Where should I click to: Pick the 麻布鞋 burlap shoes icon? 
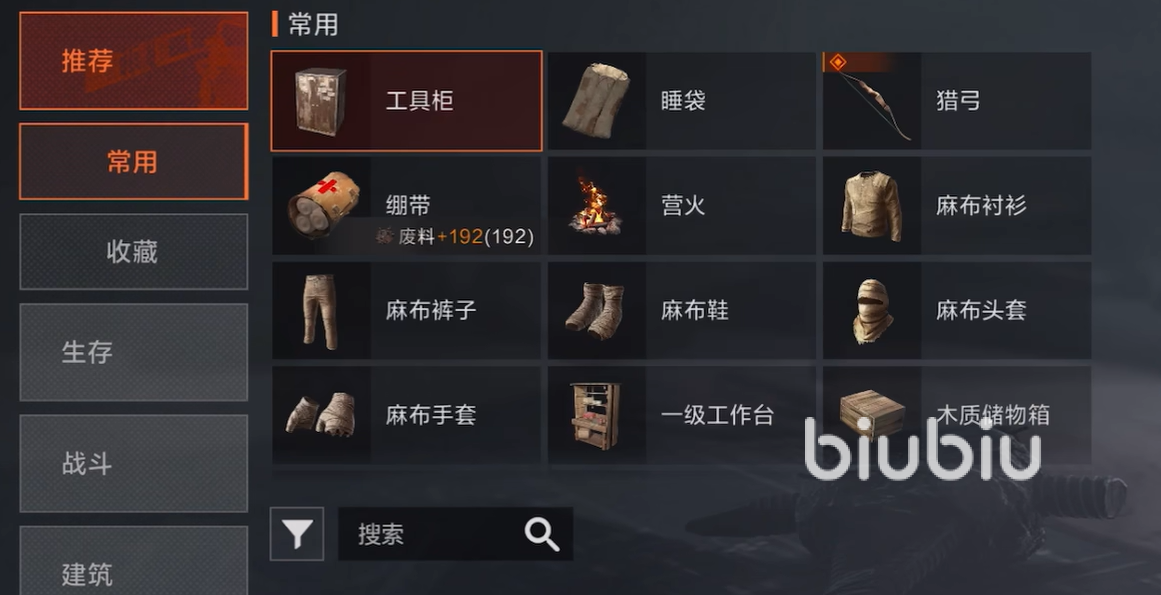point(595,311)
